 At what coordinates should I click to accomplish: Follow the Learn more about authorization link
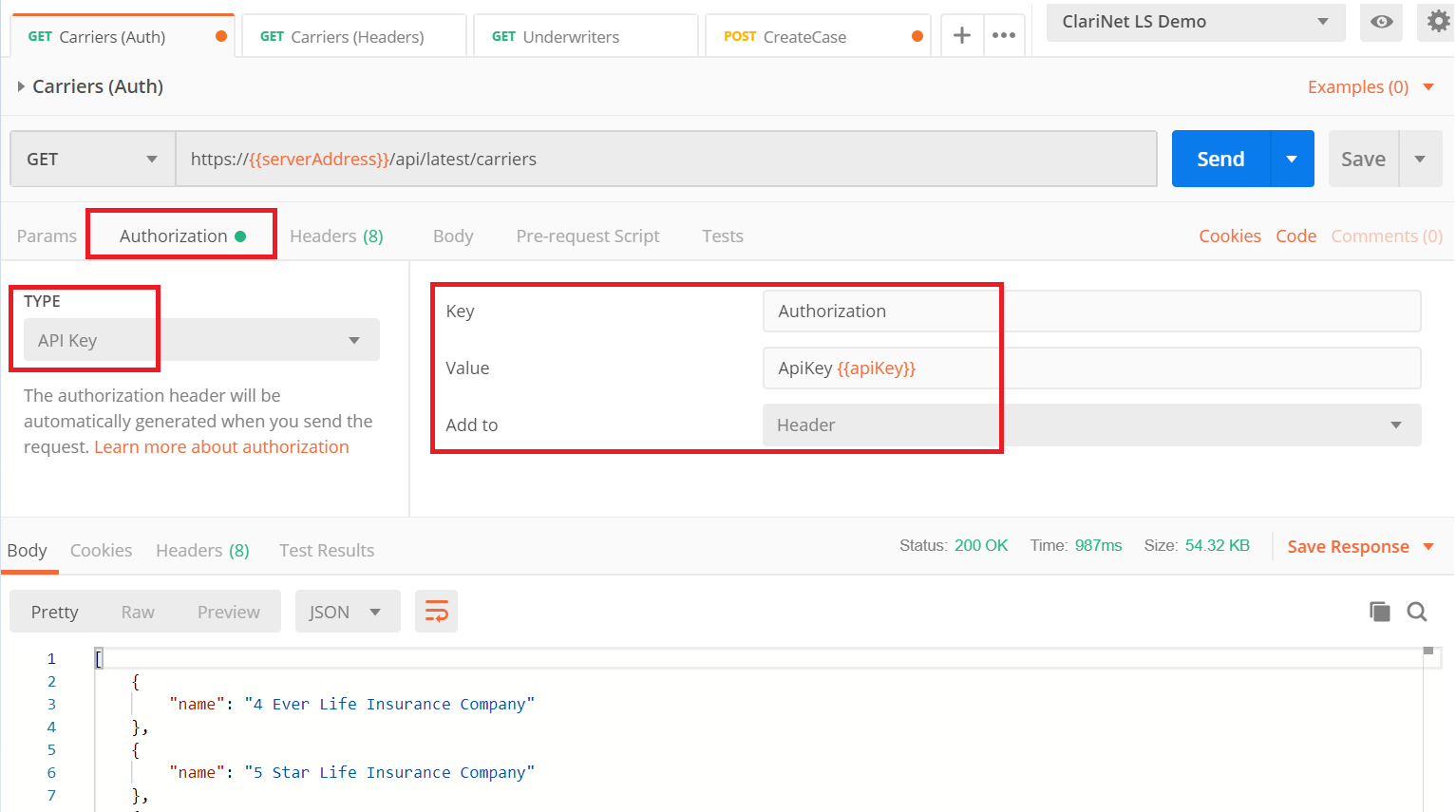tap(221, 447)
